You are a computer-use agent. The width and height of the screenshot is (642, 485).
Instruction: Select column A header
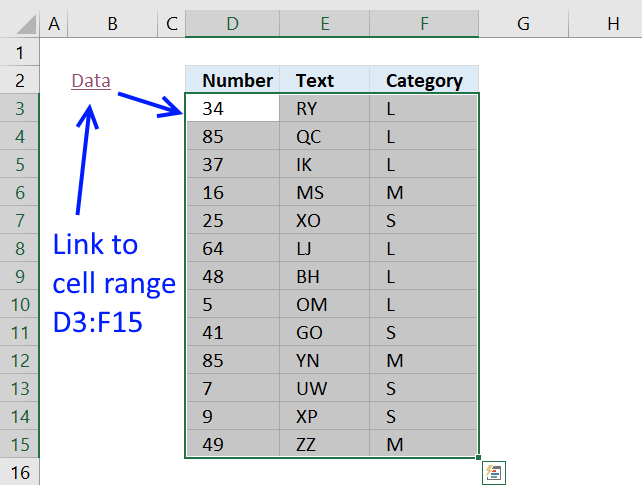click(x=54, y=24)
